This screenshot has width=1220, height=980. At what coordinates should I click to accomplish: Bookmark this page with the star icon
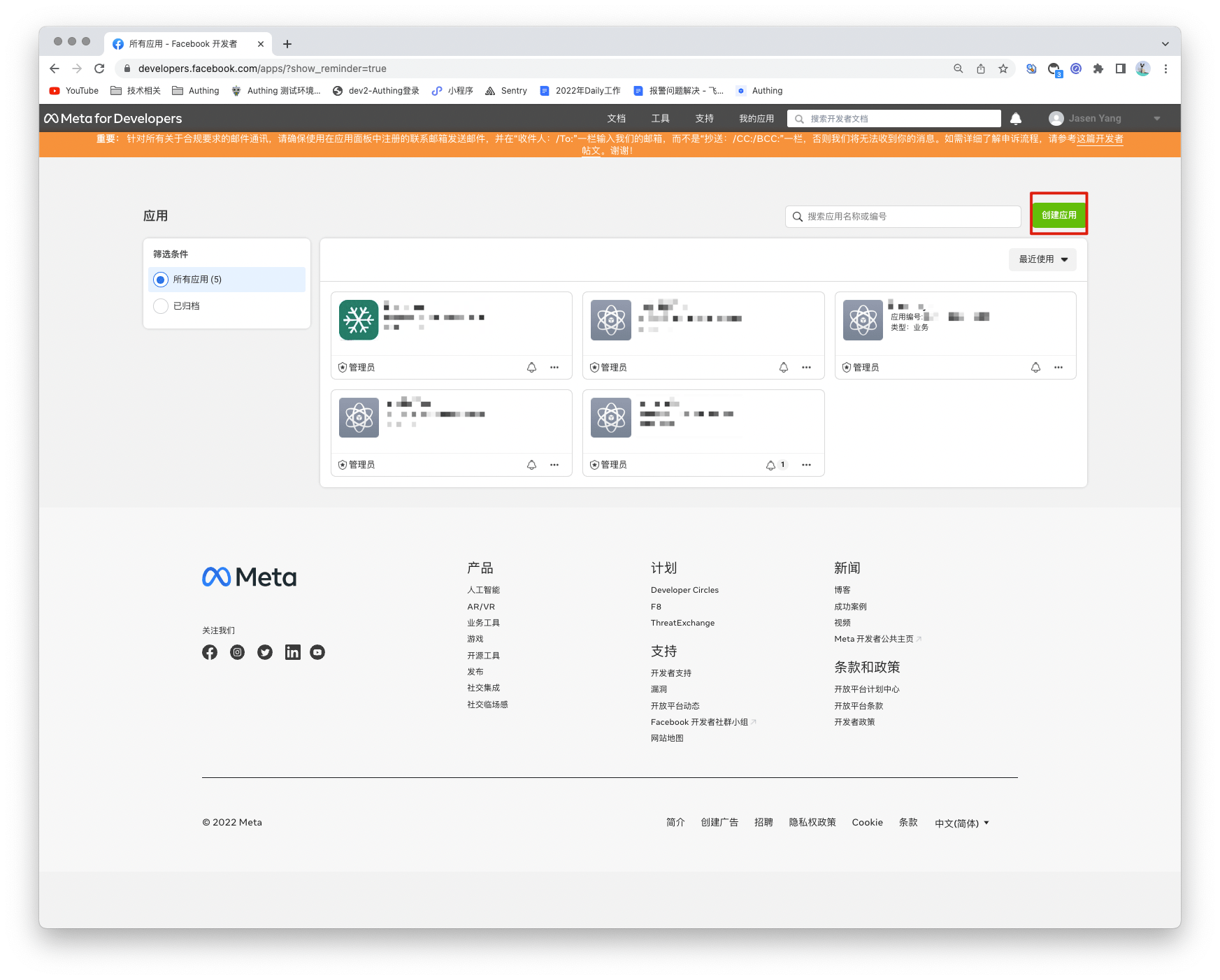click(x=1003, y=69)
